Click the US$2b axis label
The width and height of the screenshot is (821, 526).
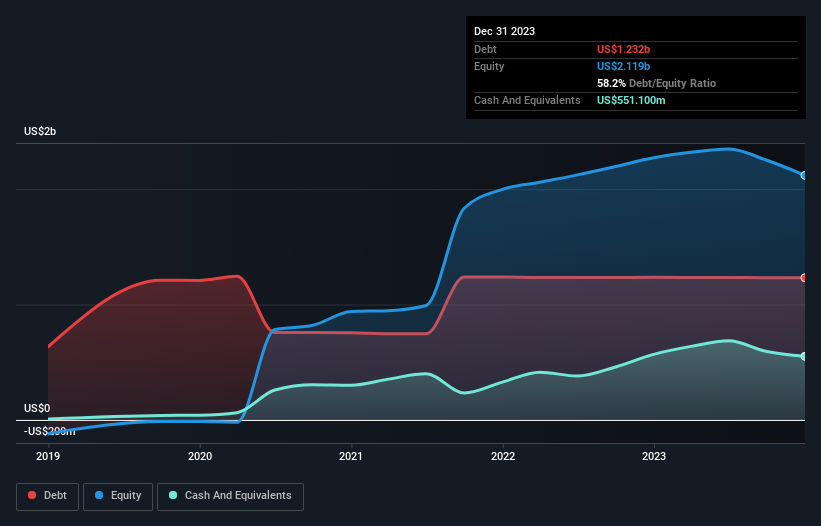40,131
